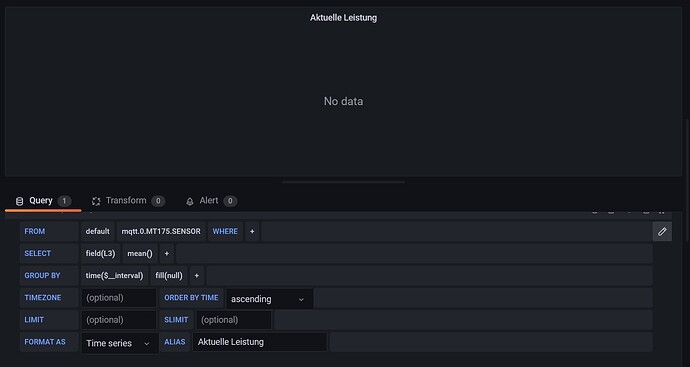The image size is (690, 367).
Task: Click the mean() aggregation segment
Action: [140, 253]
